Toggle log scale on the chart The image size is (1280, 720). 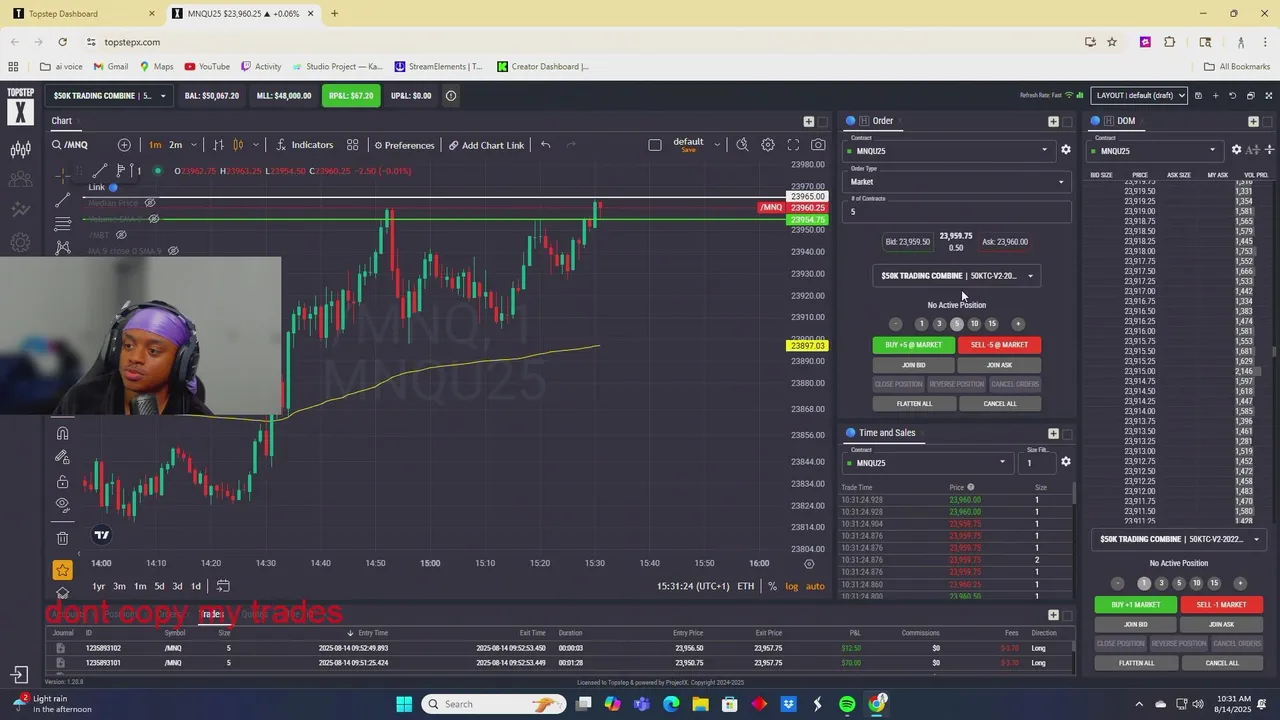coord(792,586)
